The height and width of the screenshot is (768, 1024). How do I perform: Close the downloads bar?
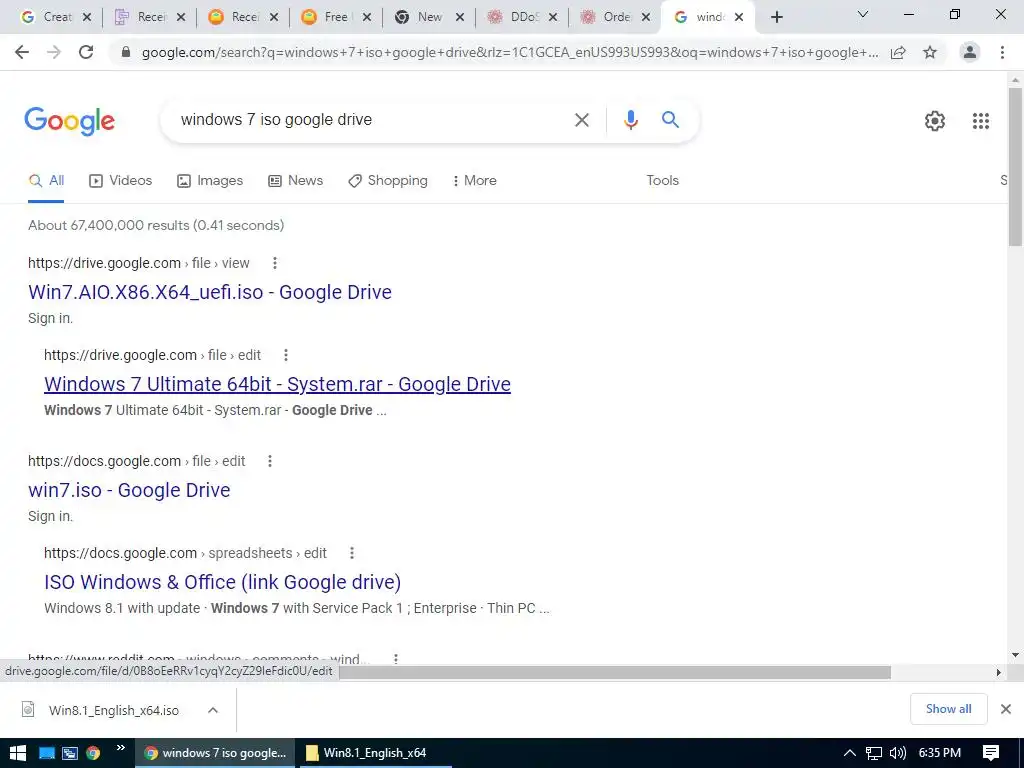[1006, 709]
